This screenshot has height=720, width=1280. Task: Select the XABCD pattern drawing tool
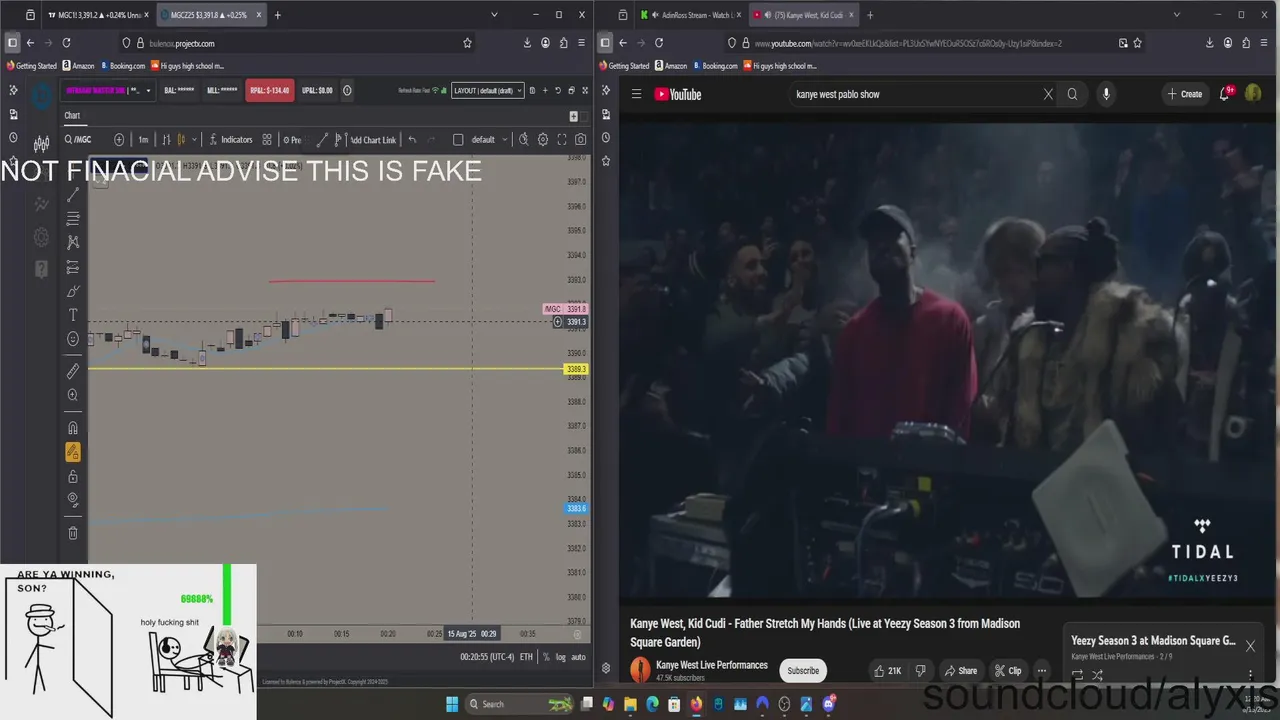pyautogui.click(x=73, y=243)
